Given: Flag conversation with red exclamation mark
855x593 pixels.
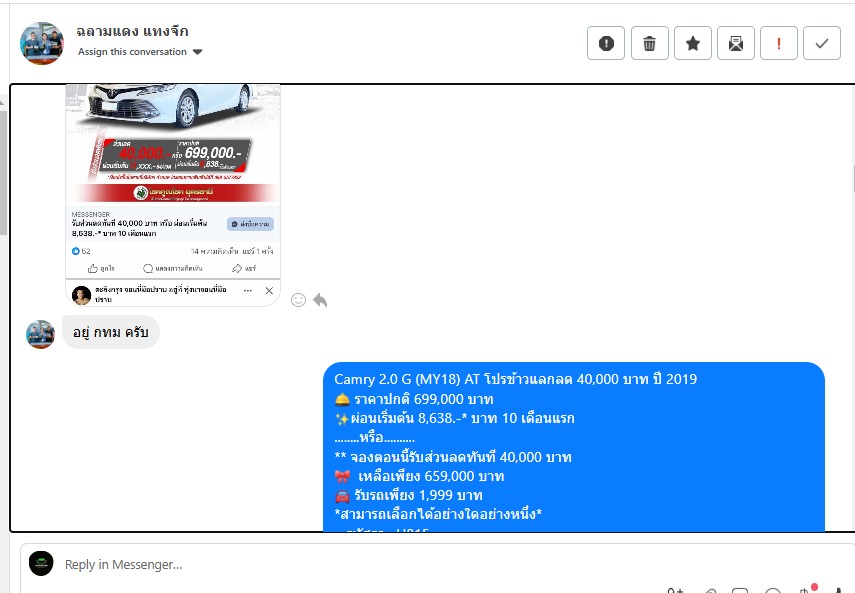Looking at the screenshot, I should pos(779,43).
